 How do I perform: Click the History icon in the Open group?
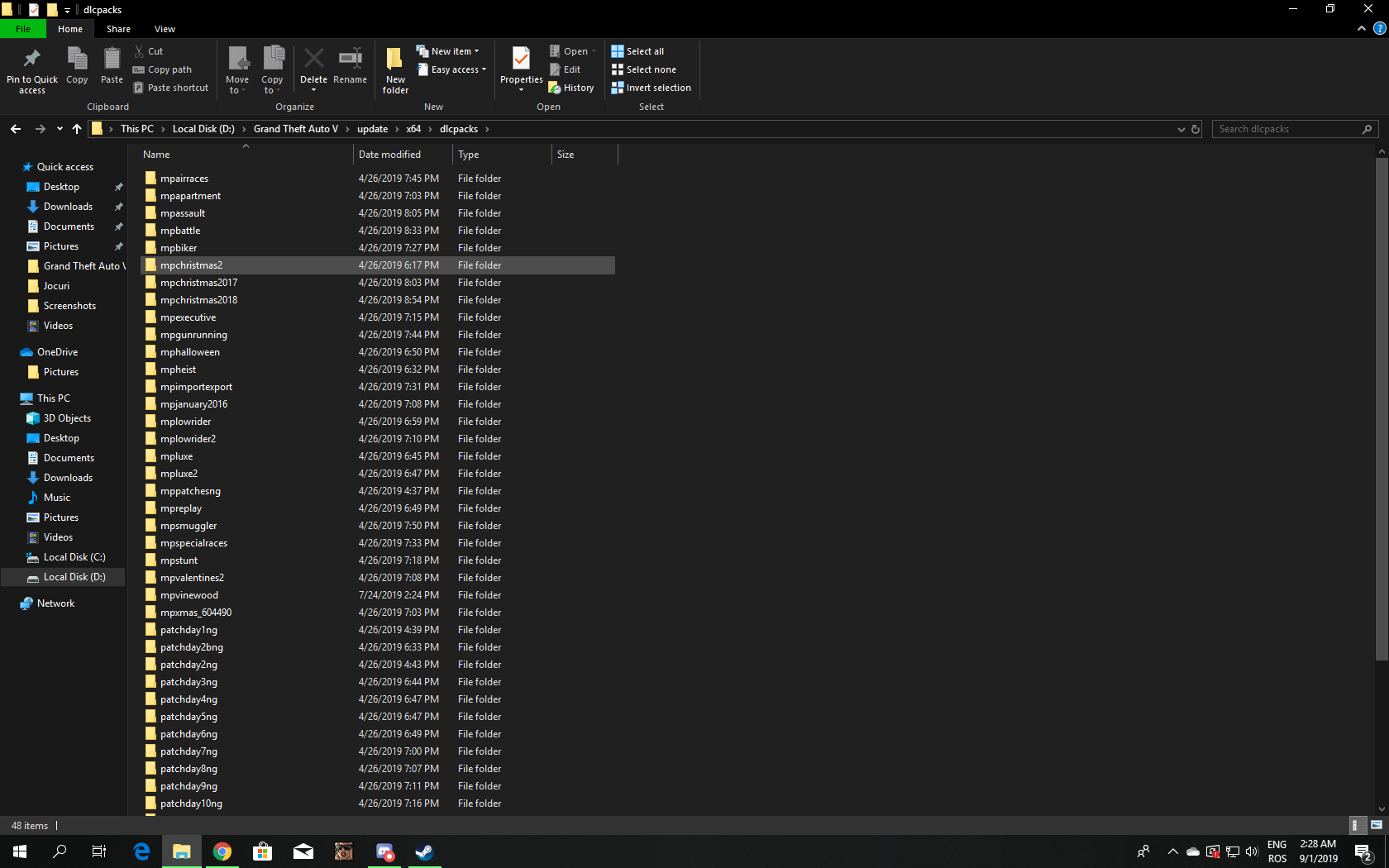571,87
